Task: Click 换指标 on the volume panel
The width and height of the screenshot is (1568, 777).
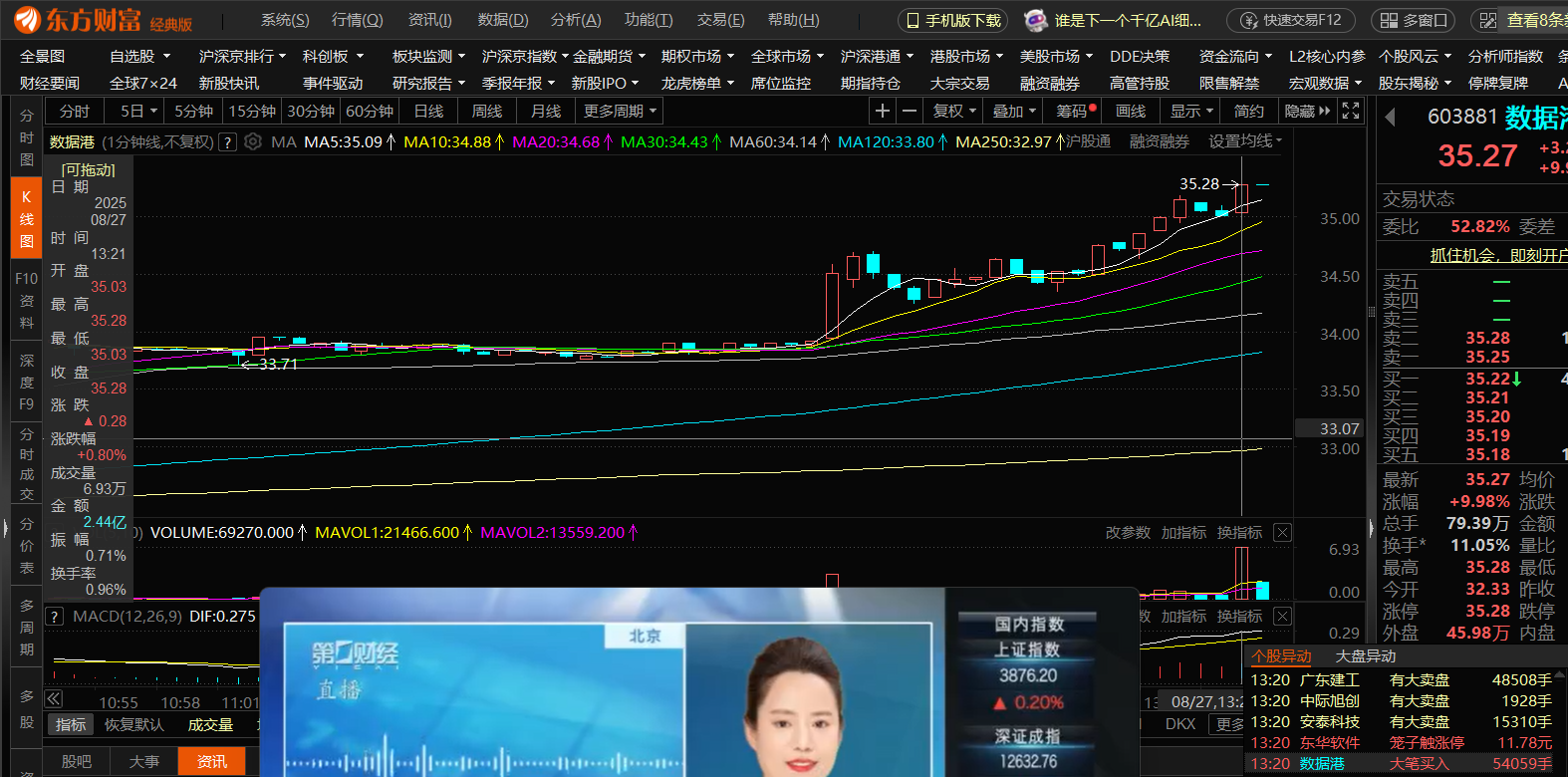Action: coord(1239,533)
